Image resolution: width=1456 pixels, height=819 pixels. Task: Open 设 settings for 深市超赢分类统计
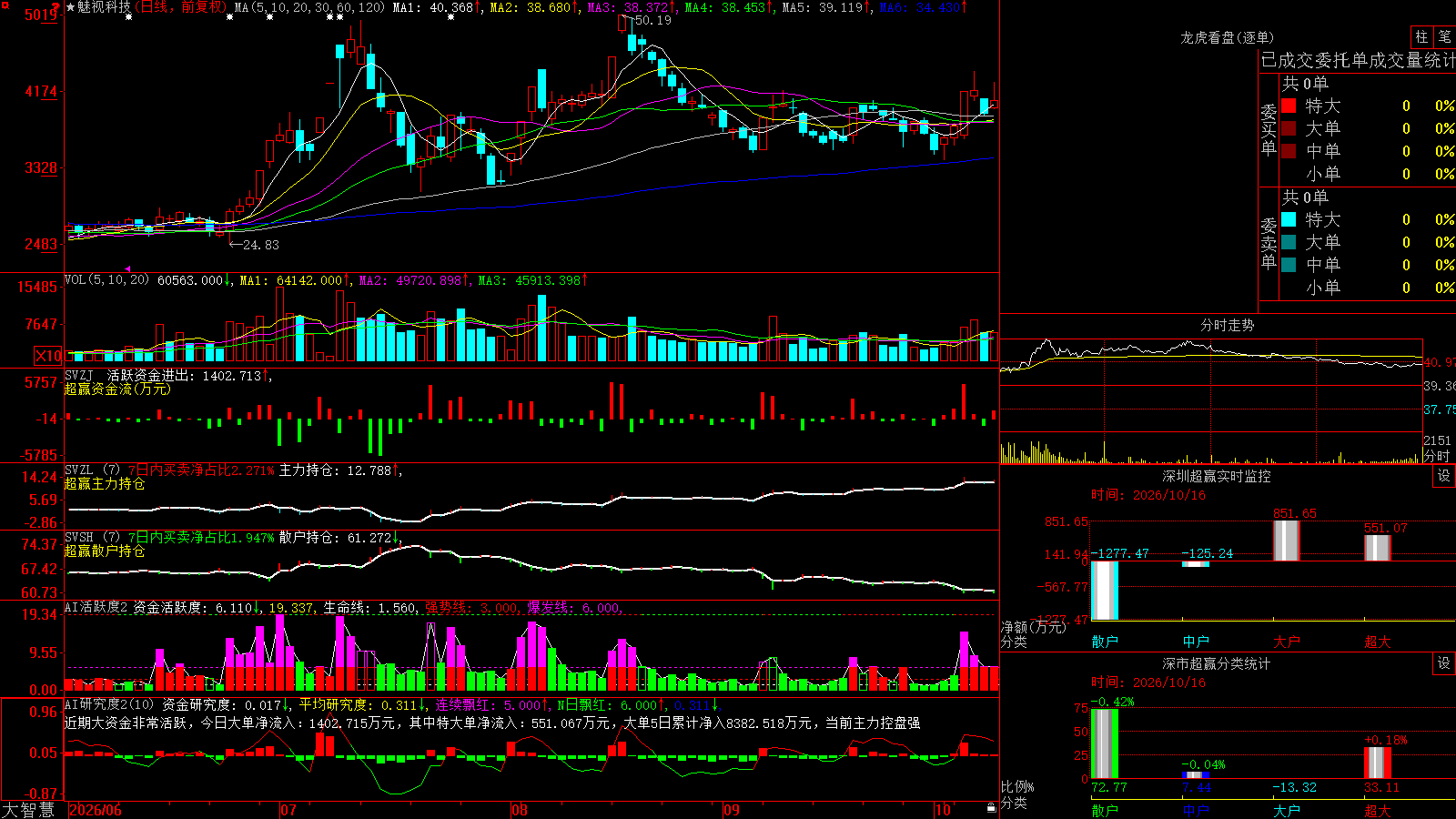click(1444, 663)
